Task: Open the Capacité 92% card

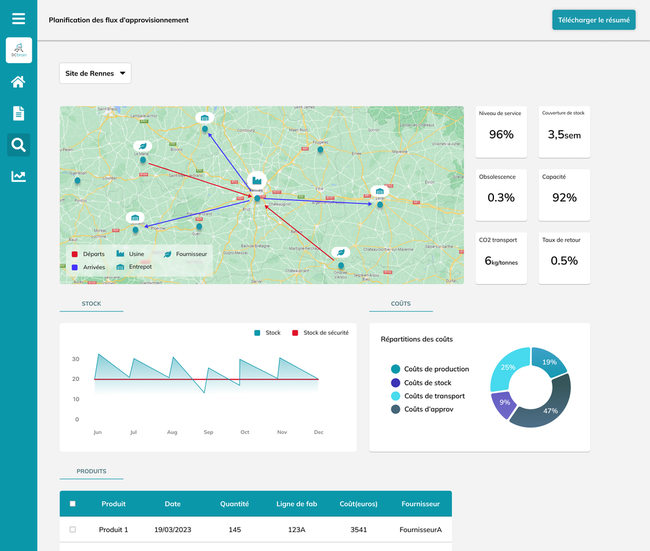Action: (x=564, y=195)
